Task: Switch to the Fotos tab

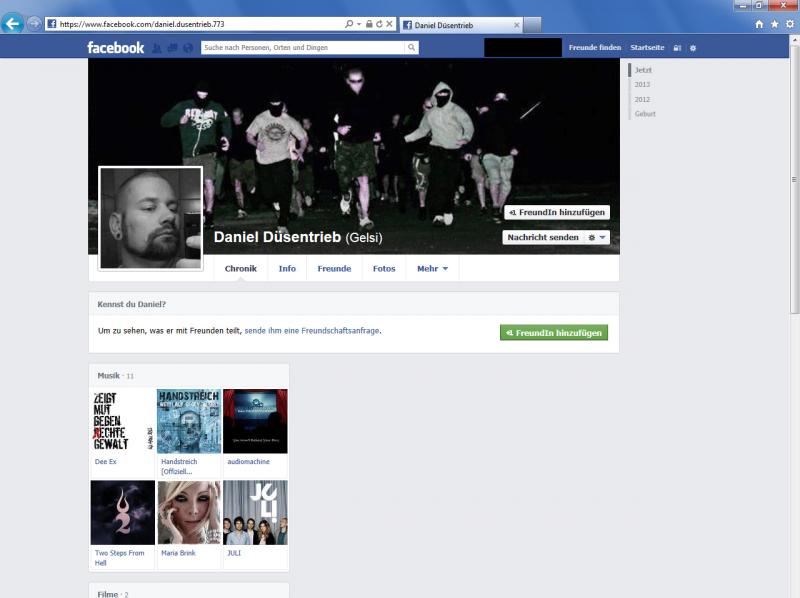Action: [384, 268]
